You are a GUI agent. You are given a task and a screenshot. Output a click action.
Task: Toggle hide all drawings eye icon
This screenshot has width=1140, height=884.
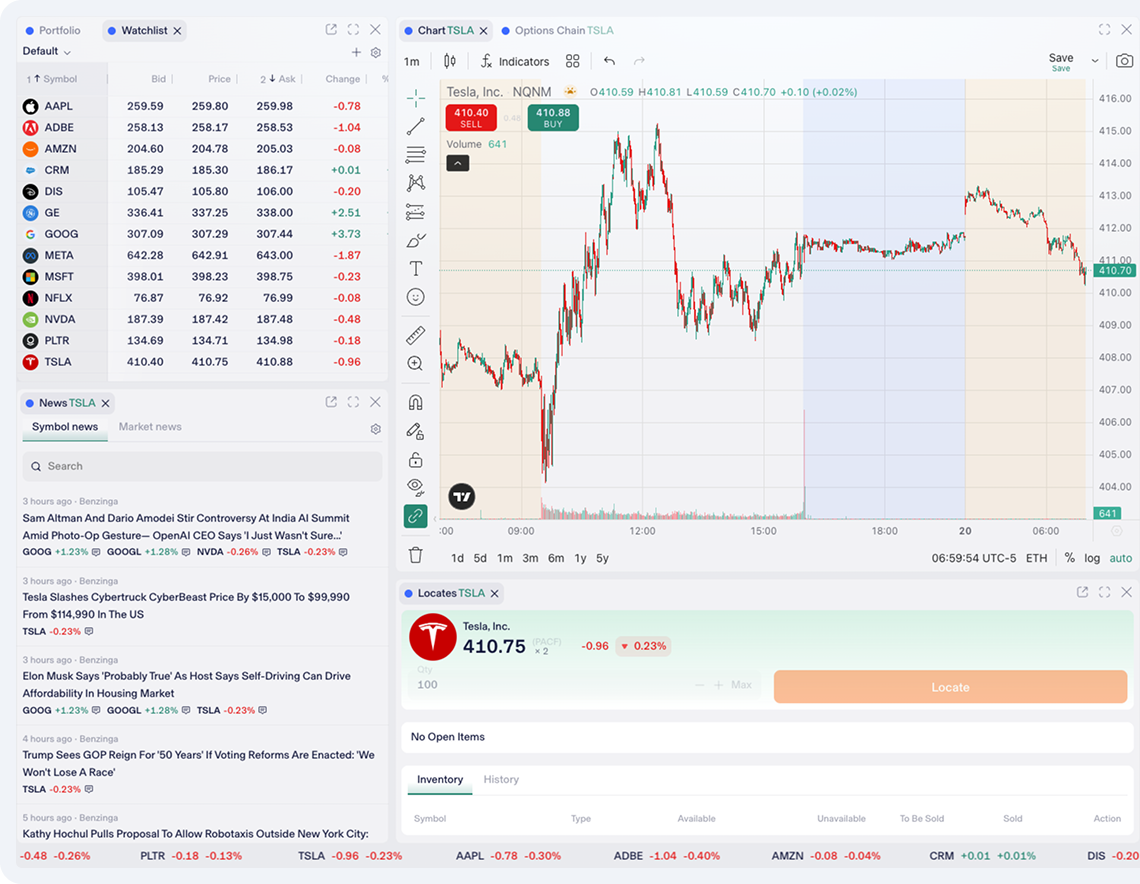(x=416, y=487)
